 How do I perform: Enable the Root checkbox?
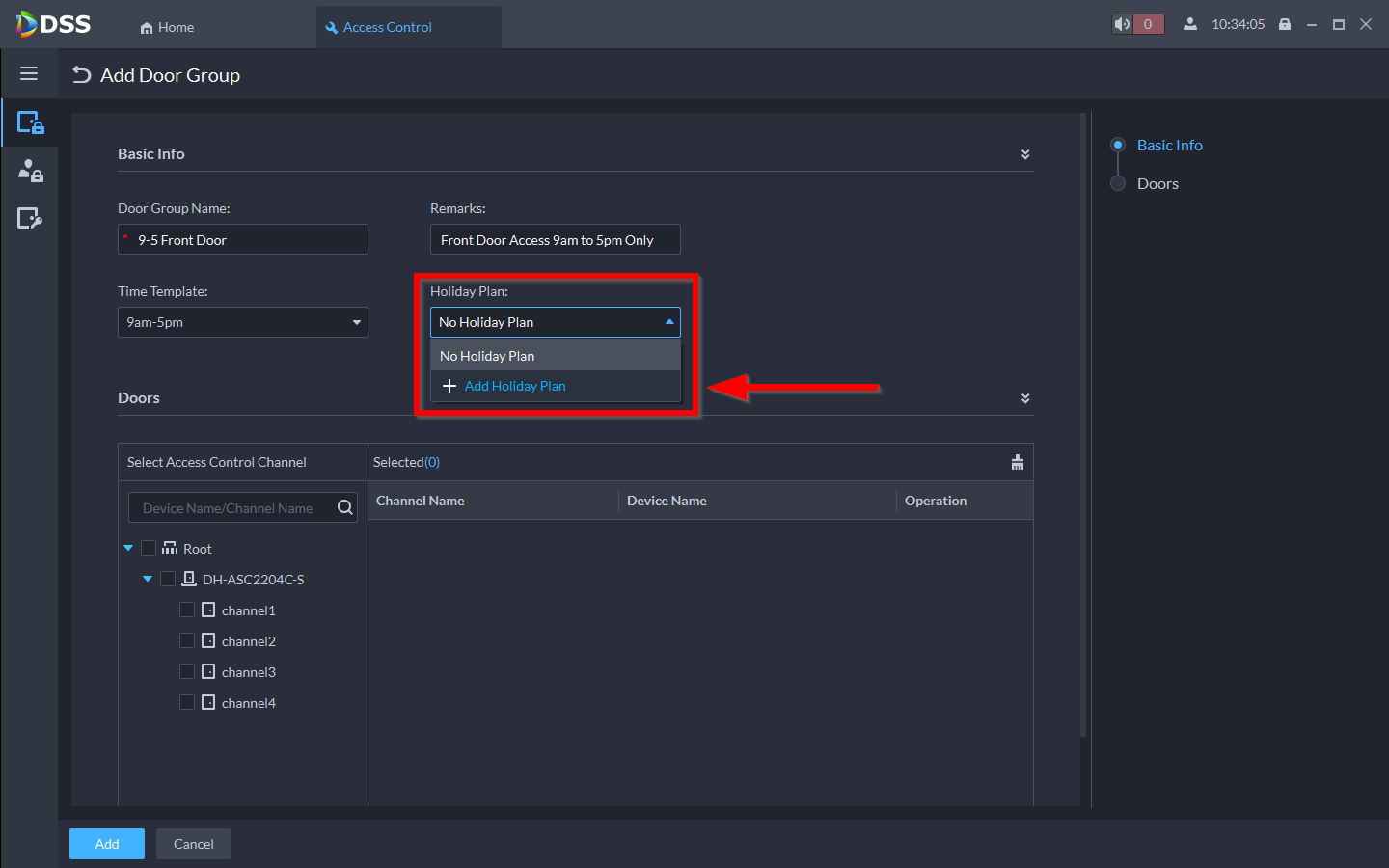point(149,548)
